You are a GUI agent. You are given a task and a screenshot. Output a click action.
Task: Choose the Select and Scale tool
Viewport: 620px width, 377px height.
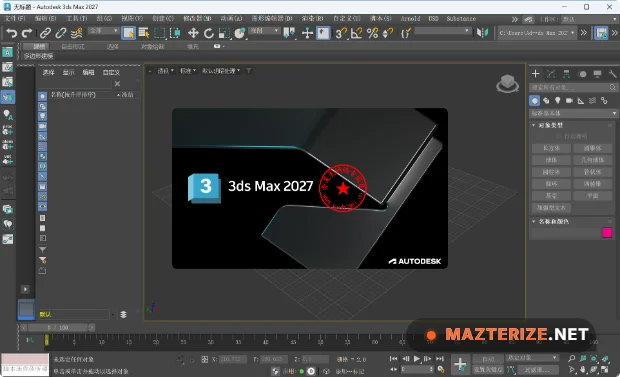(224, 33)
